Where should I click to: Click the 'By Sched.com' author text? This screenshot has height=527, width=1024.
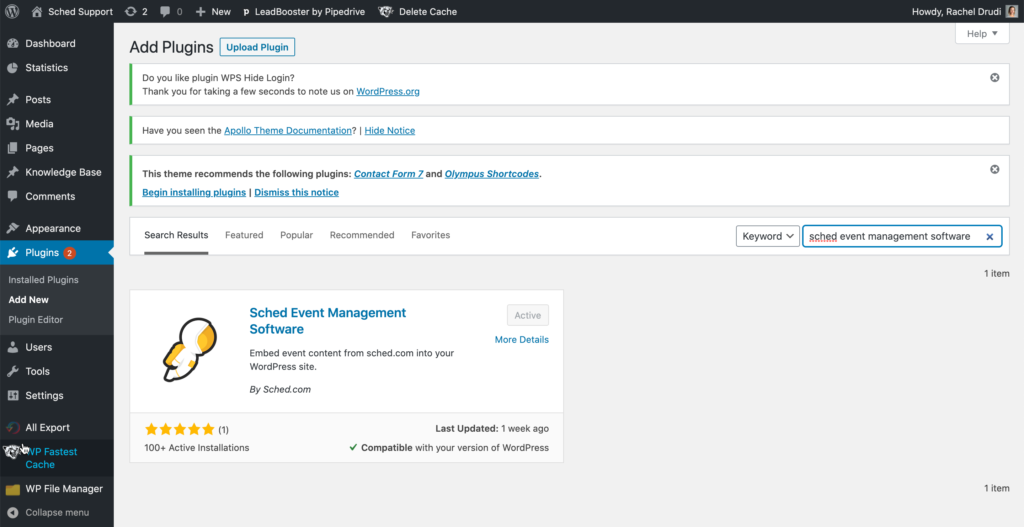(x=280, y=389)
